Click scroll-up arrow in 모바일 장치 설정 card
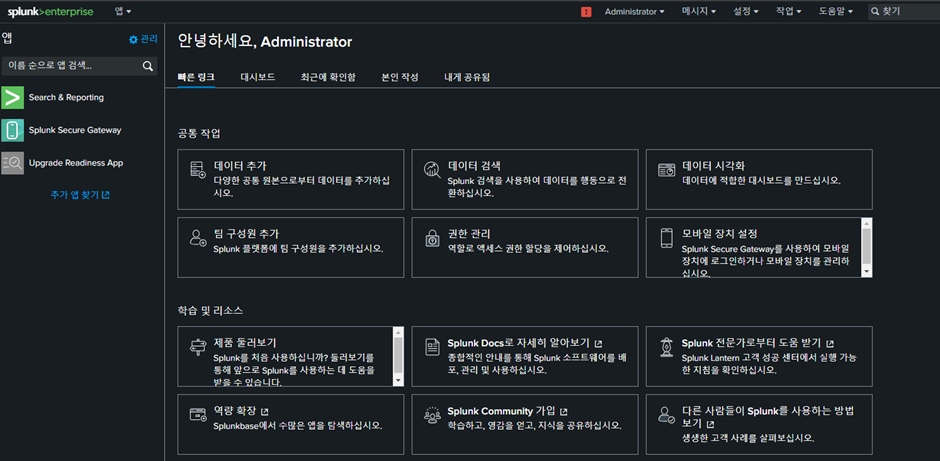Viewport: 940px width, 461px height. (x=866, y=222)
